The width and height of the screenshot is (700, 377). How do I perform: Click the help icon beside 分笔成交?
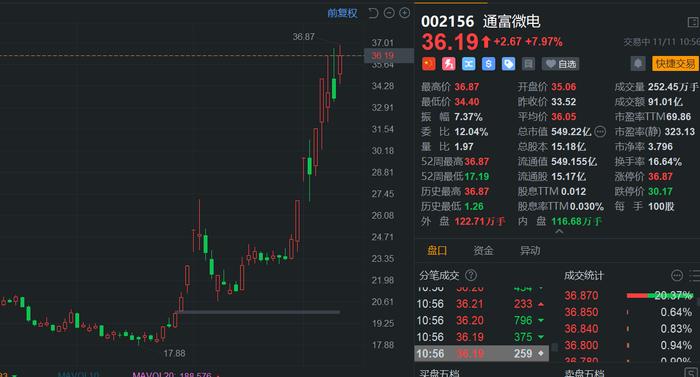[x=471, y=275]
